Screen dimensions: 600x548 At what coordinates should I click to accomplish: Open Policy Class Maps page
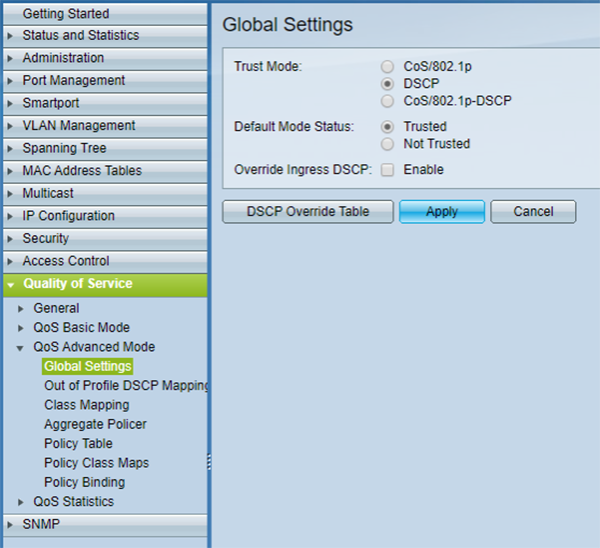click(96, 463)
